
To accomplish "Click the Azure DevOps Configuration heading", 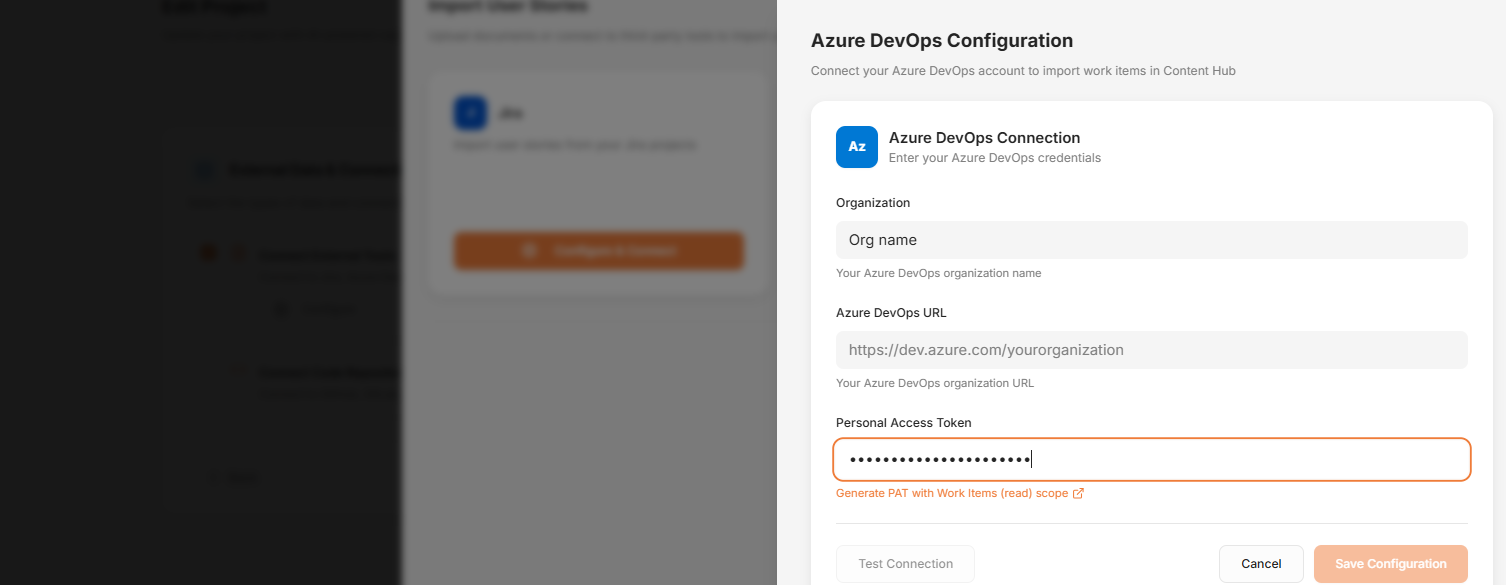I will (941, 41).
